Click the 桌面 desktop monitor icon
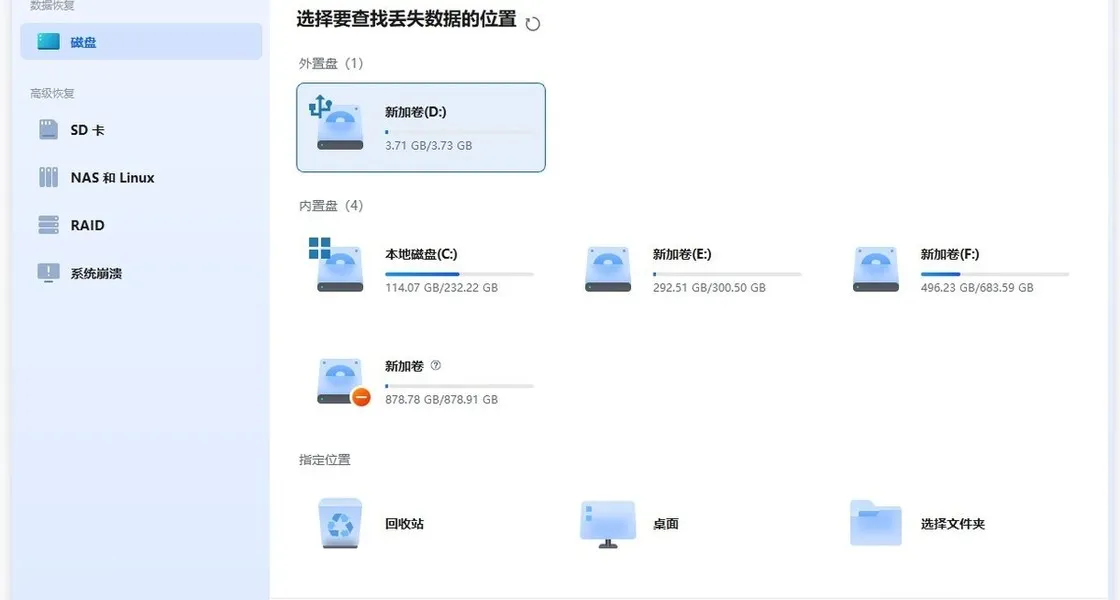 (608, 523)
